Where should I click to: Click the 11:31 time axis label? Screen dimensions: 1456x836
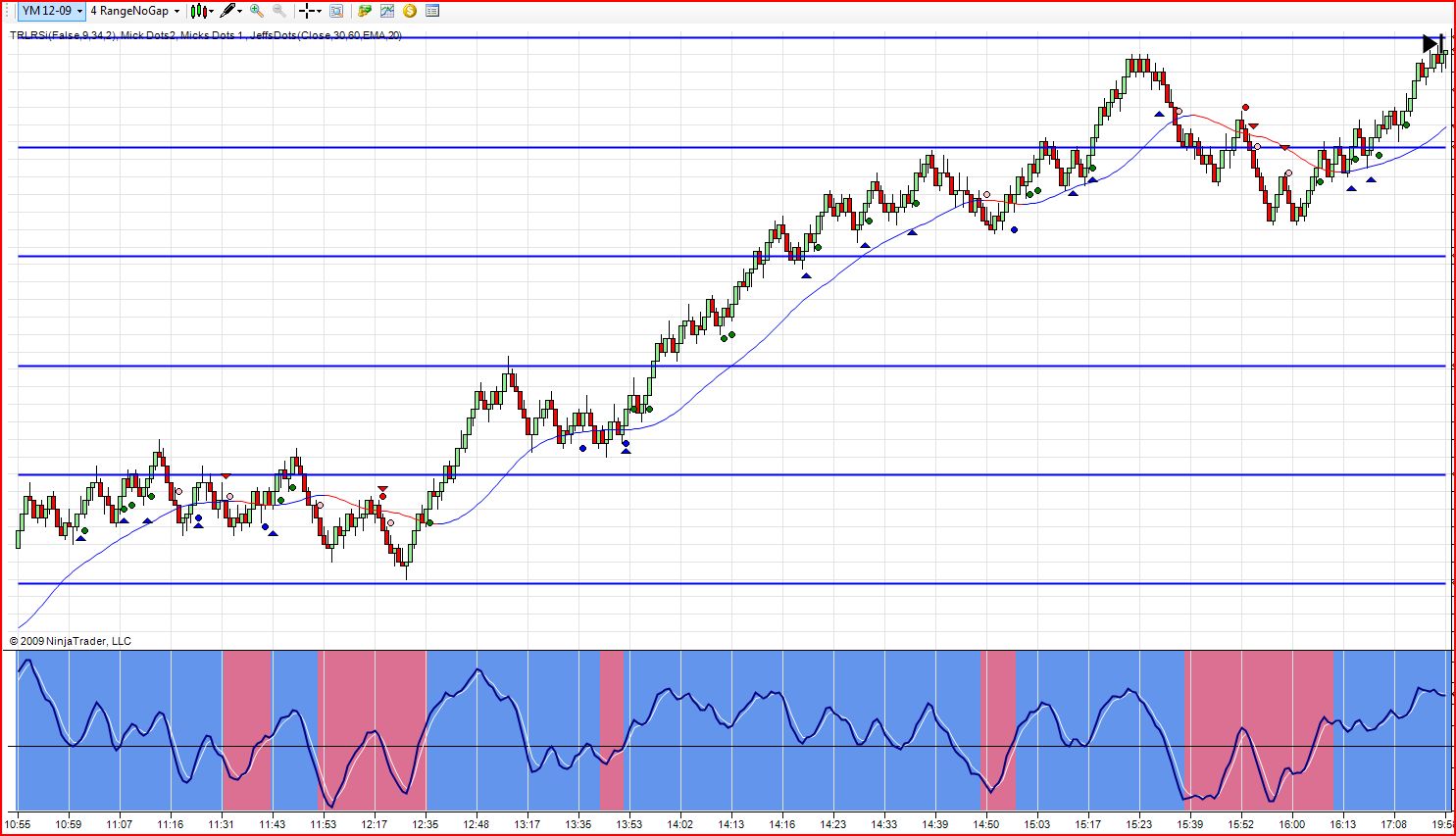[222, 824]
